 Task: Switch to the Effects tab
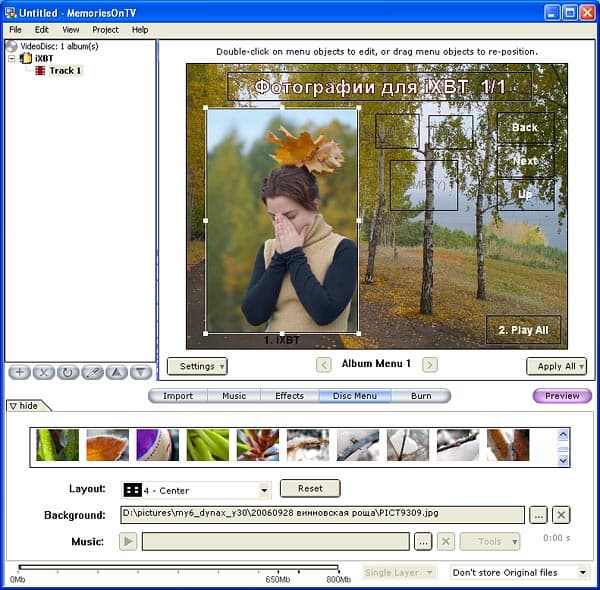[289, 396]
